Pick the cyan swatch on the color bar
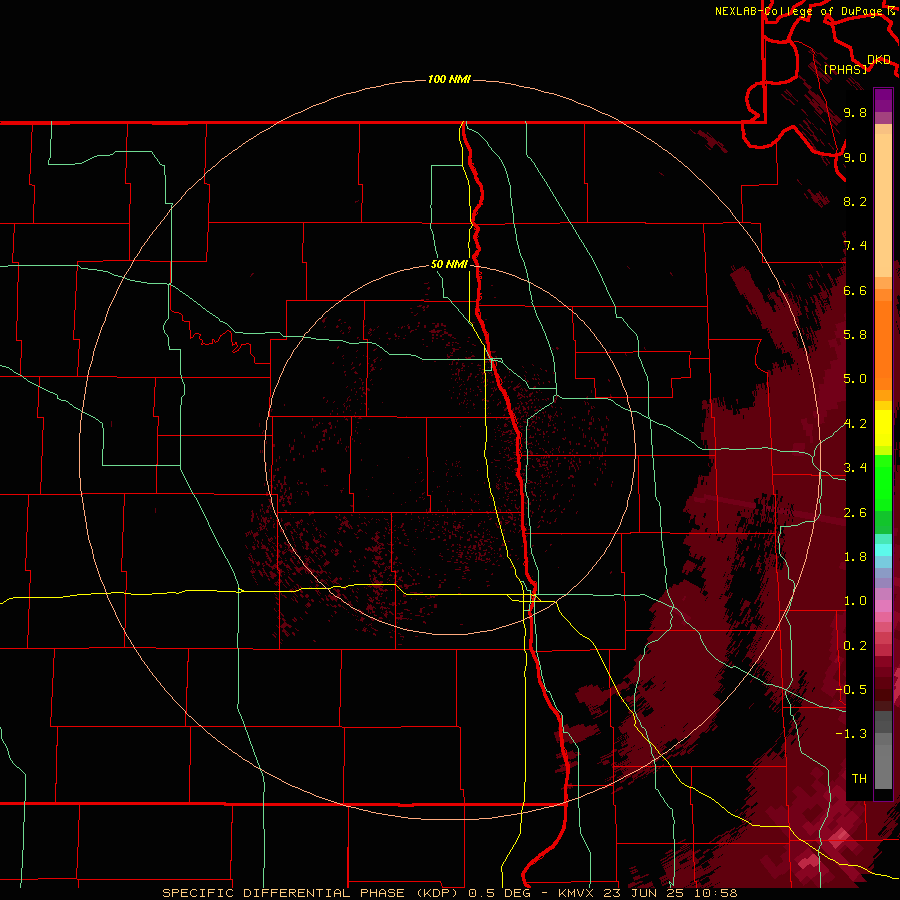This screenshot has width=900, height=900. pos(883,550)
